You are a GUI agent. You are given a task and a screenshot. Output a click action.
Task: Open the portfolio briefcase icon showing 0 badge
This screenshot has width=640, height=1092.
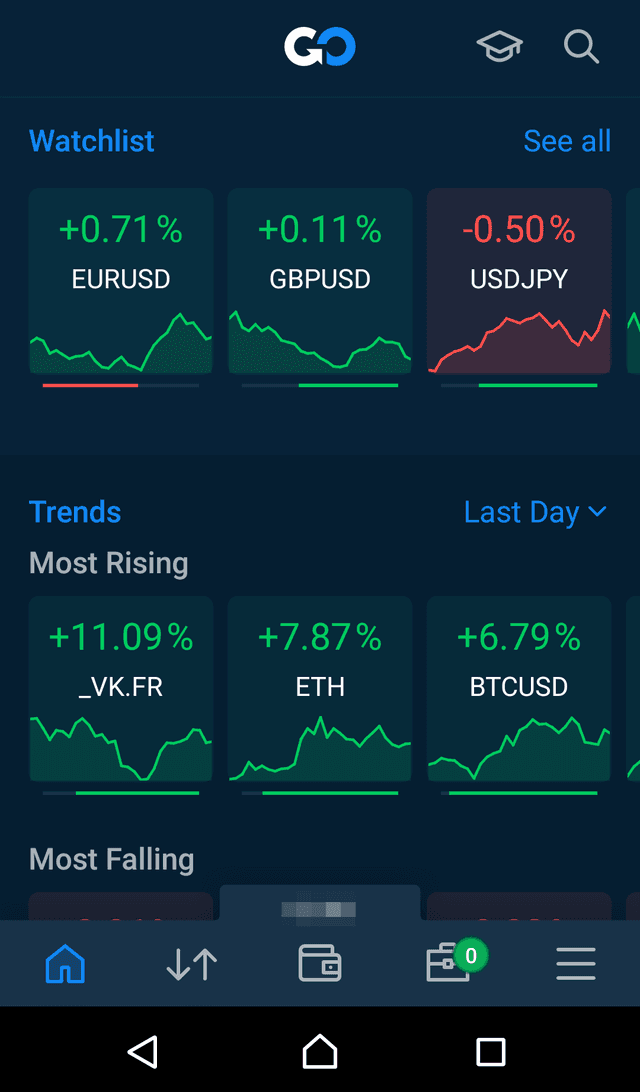[x=447, y=963]
